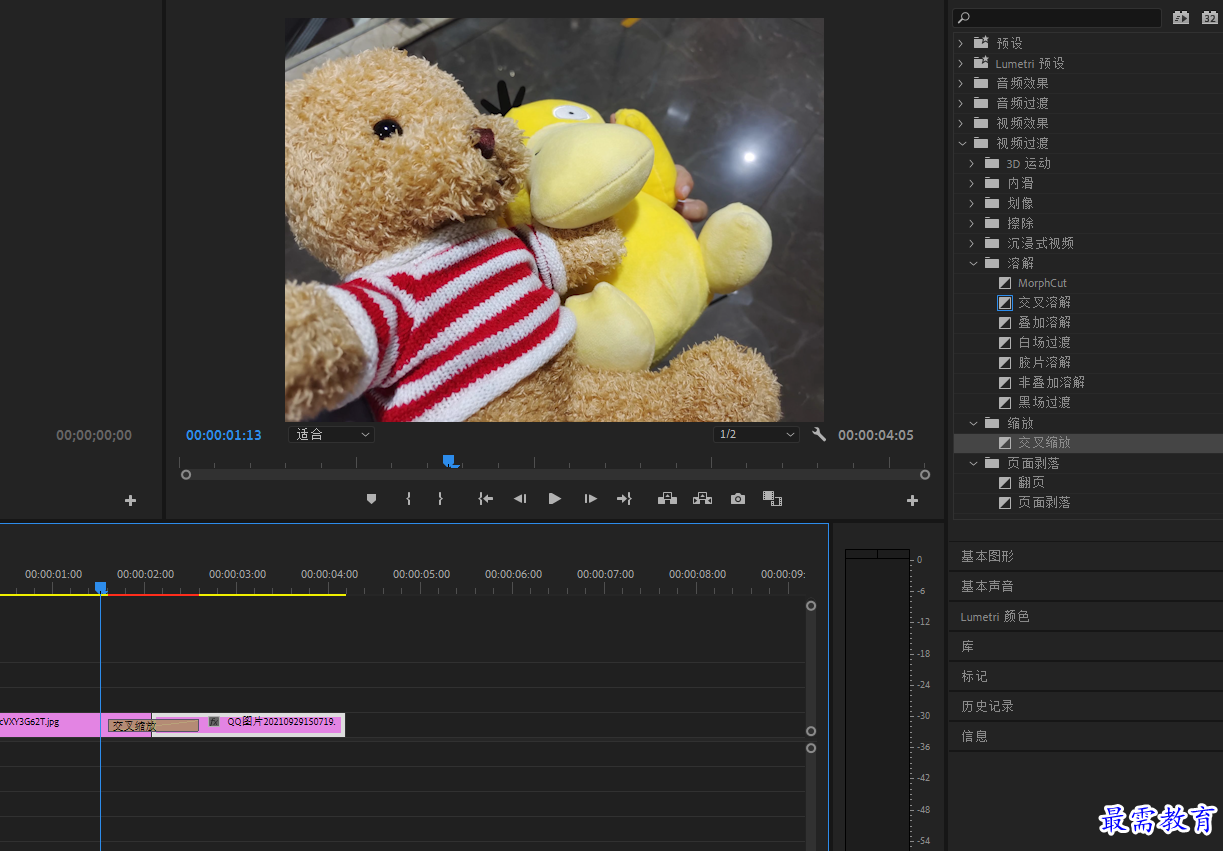Viewport: 1223px width, 851px height.
Task: Step back one frame
Action: coord(520,498)
